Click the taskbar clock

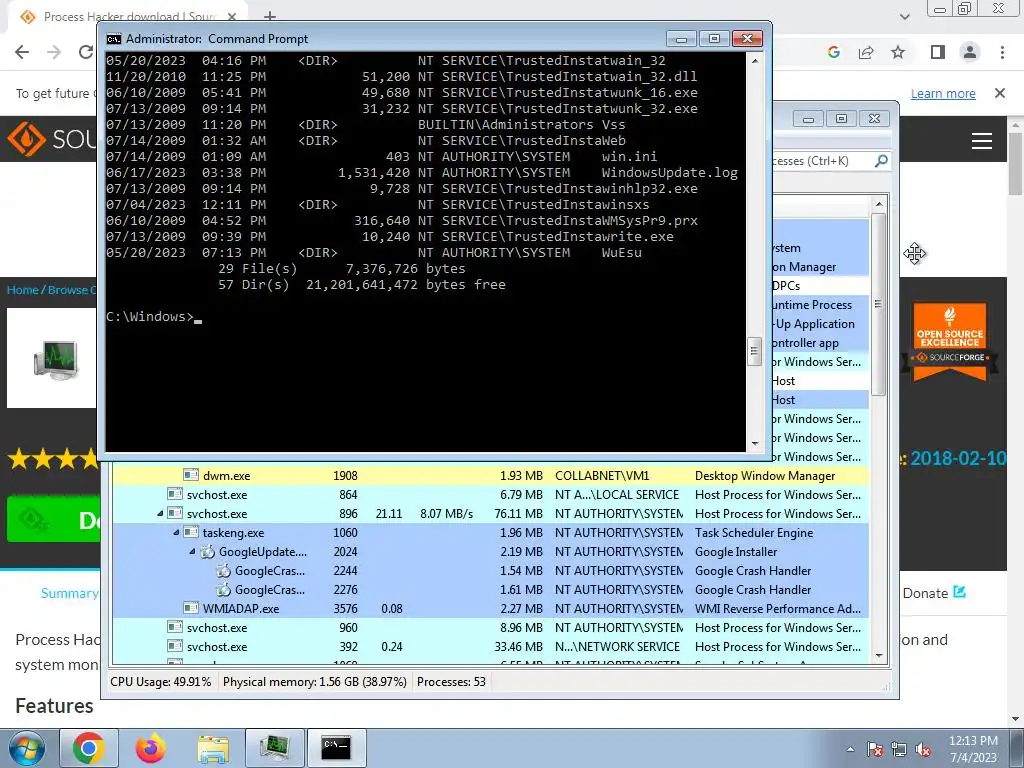tap(973, 749)
